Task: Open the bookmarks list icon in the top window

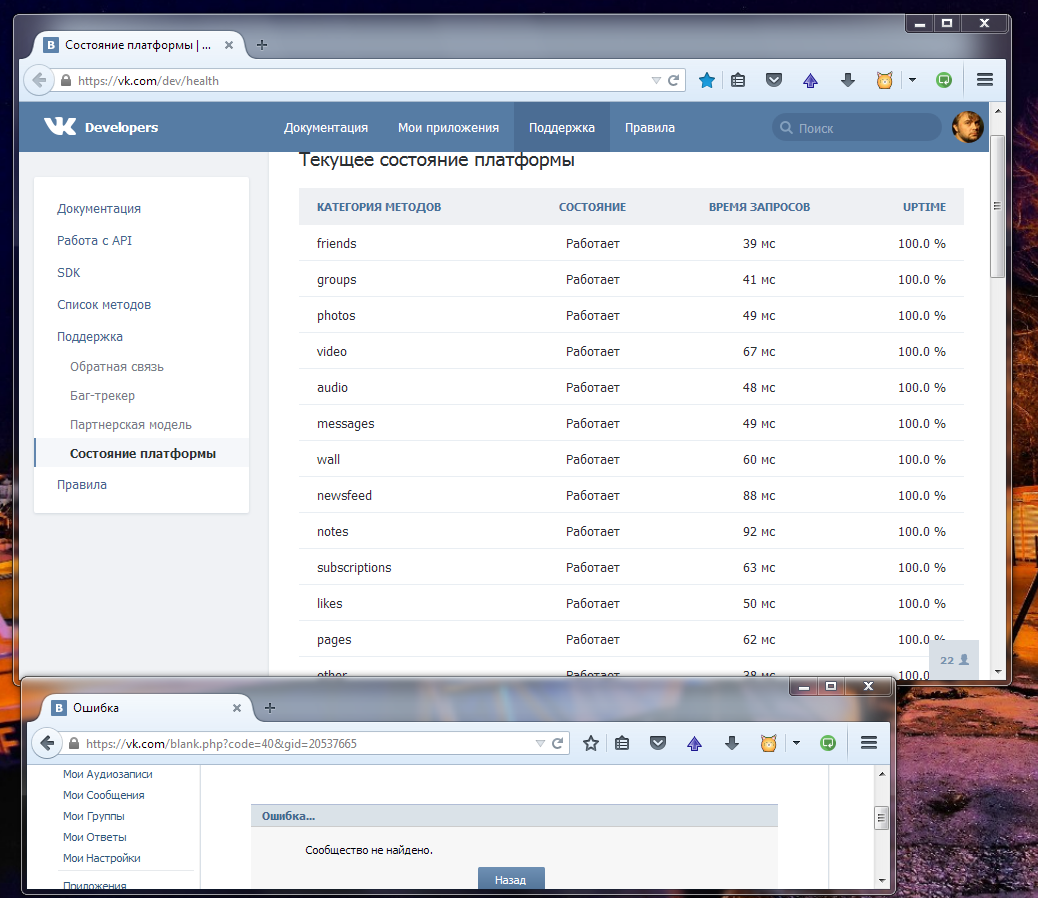Action: coord(738,80)
